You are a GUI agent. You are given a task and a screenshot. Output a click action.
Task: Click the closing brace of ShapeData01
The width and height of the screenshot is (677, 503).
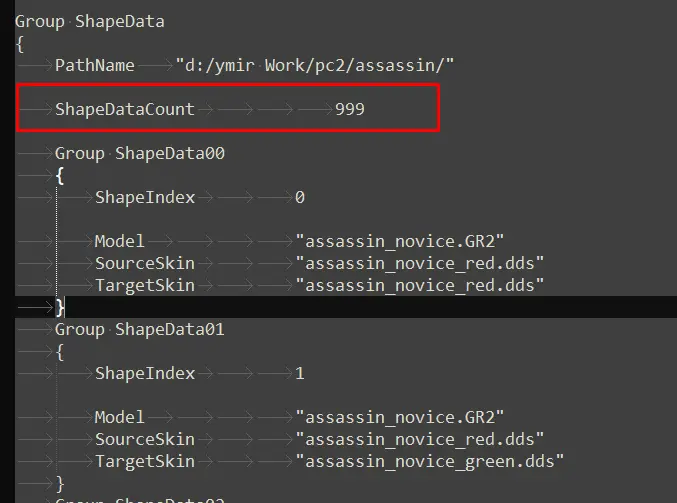pos(60,483)
